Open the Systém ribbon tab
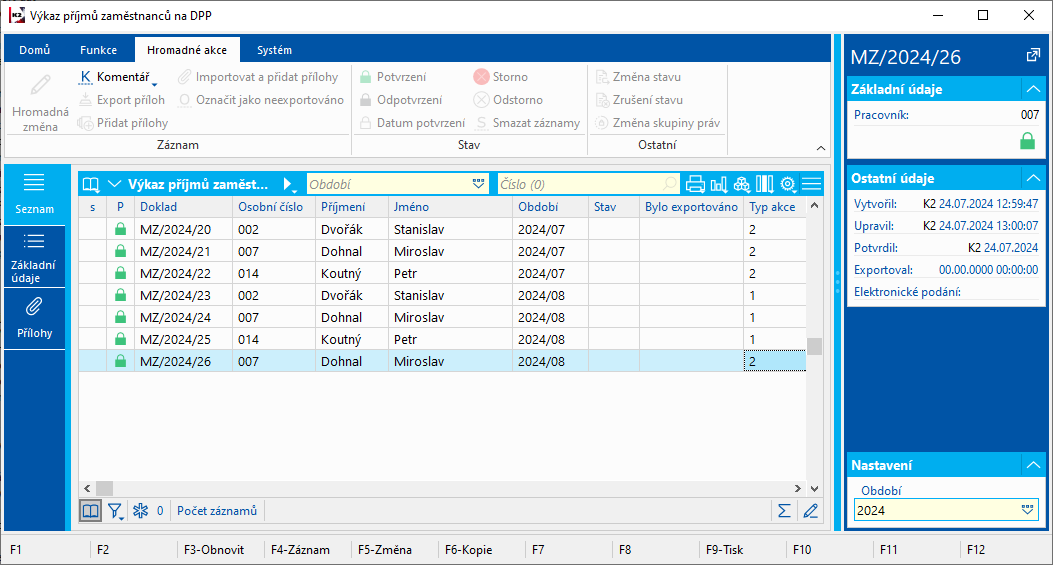Viewport: 1053px width, 565px height. [x=274, y=50]
